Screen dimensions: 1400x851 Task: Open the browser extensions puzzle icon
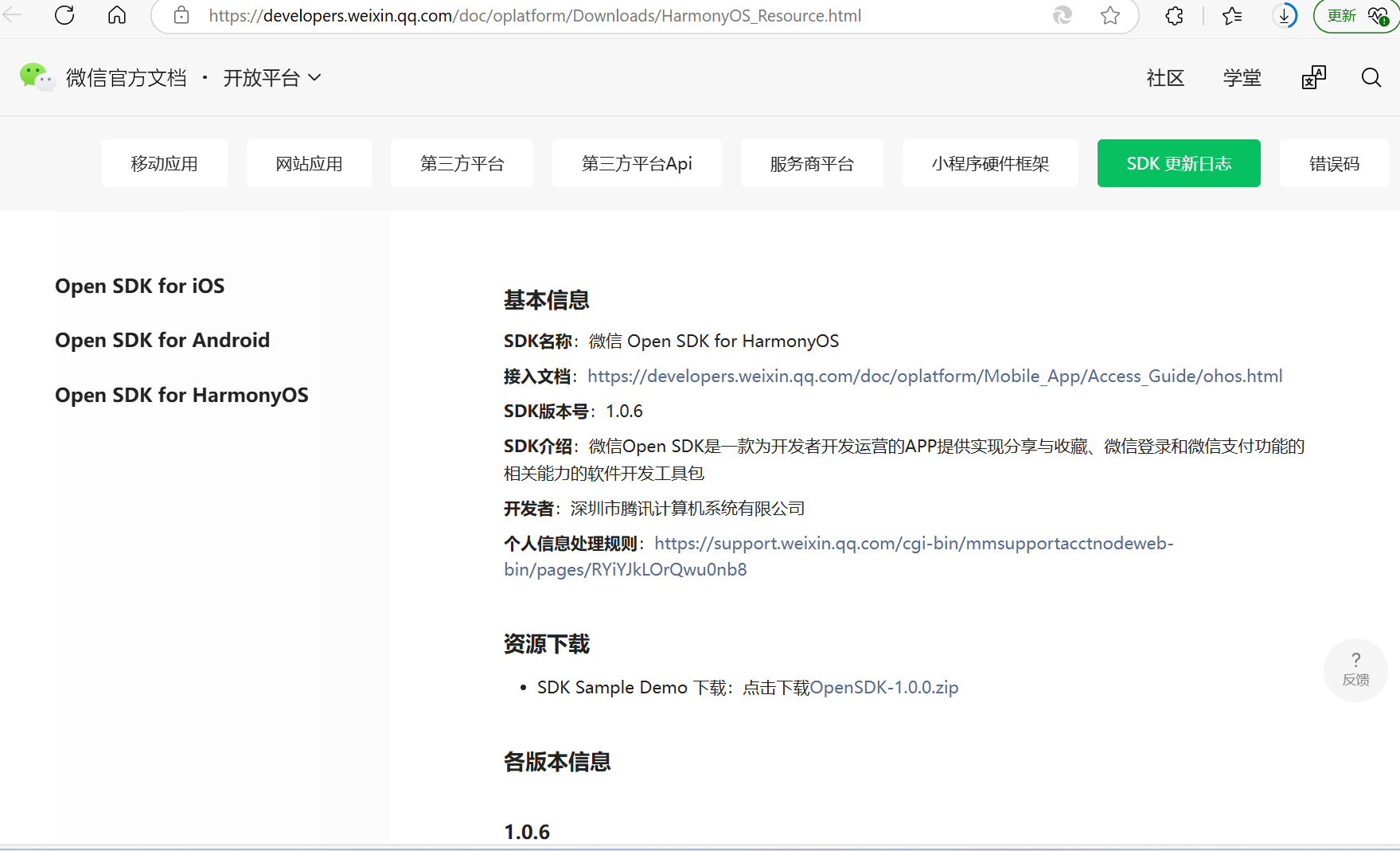1174,15
